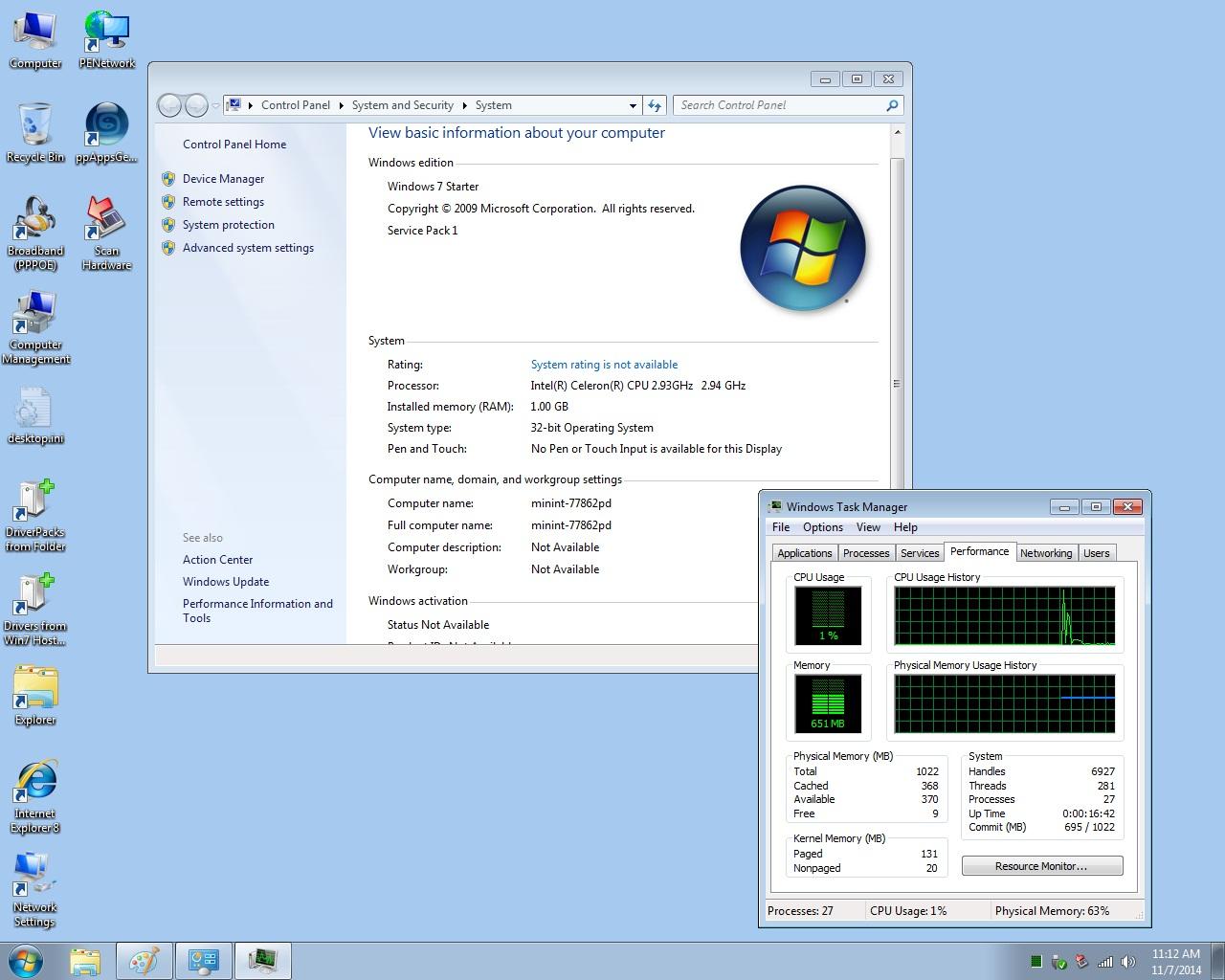This screenshot has height=980, width=1225.
Task: Switch to the Processes tab
Action: 866,553
